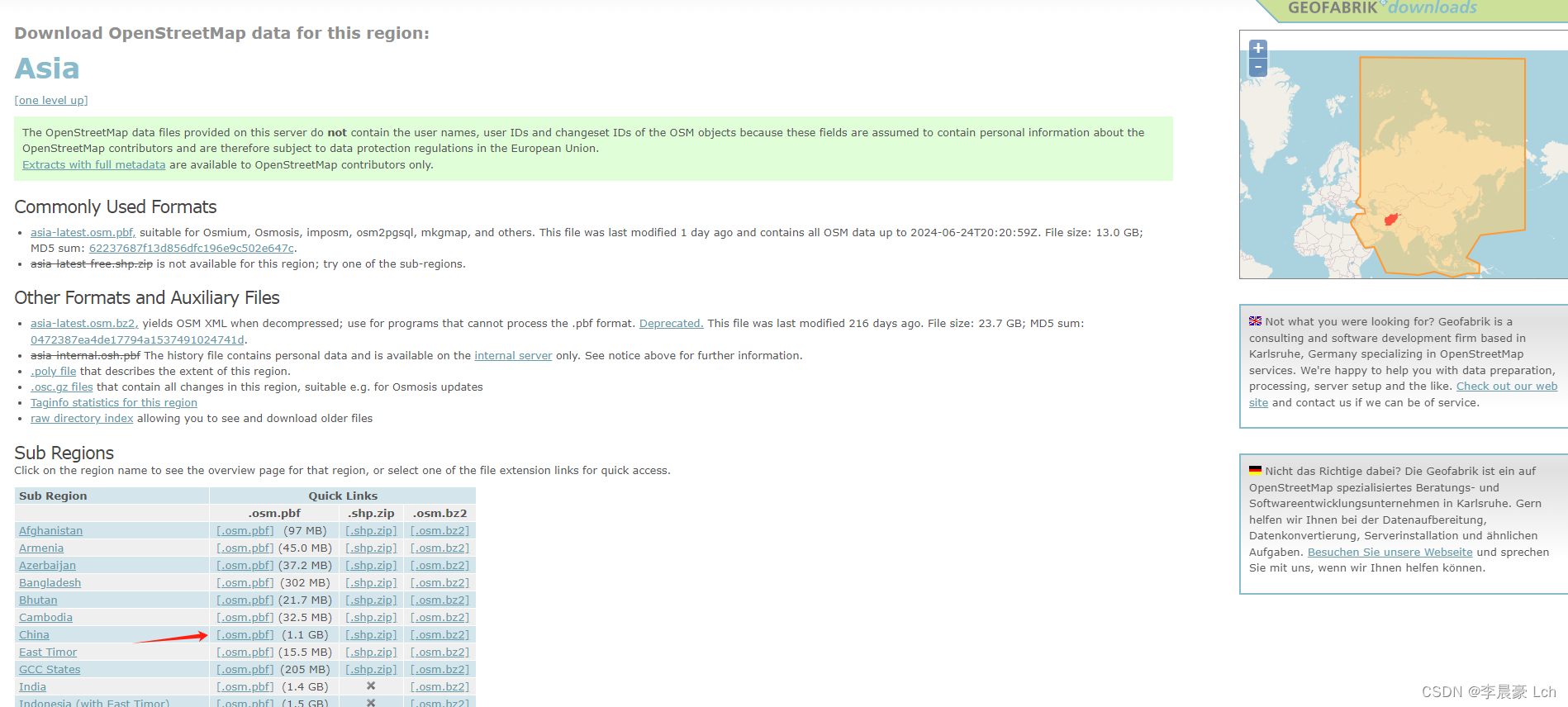Download Bangladesh .osm.bz2 file
Image resolution: width=1568 pixels, height=707 pixels.
440,582
